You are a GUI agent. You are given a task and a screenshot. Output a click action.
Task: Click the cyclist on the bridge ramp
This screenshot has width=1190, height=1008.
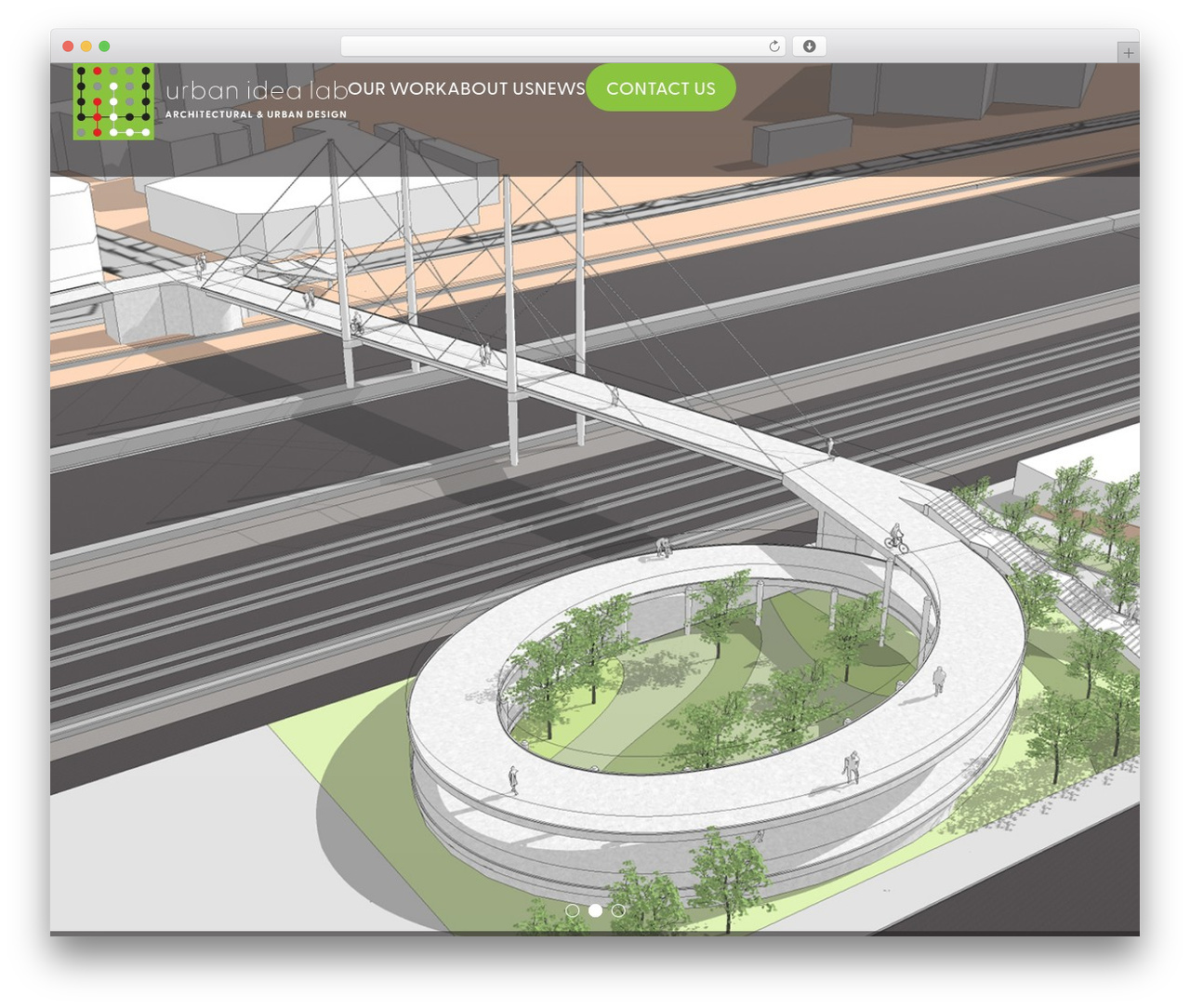pos(896,538)
